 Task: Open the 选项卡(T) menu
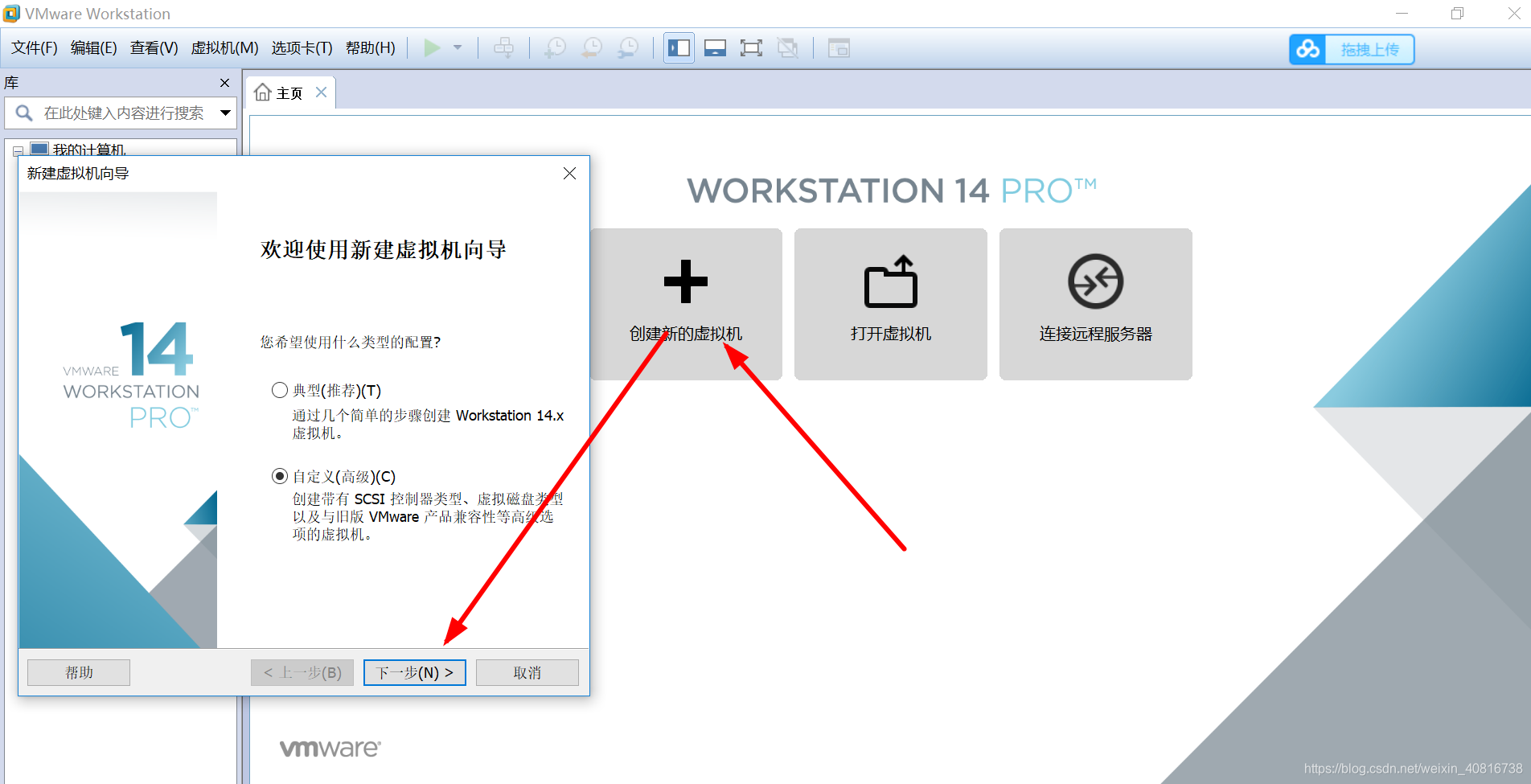pos(302,48)
